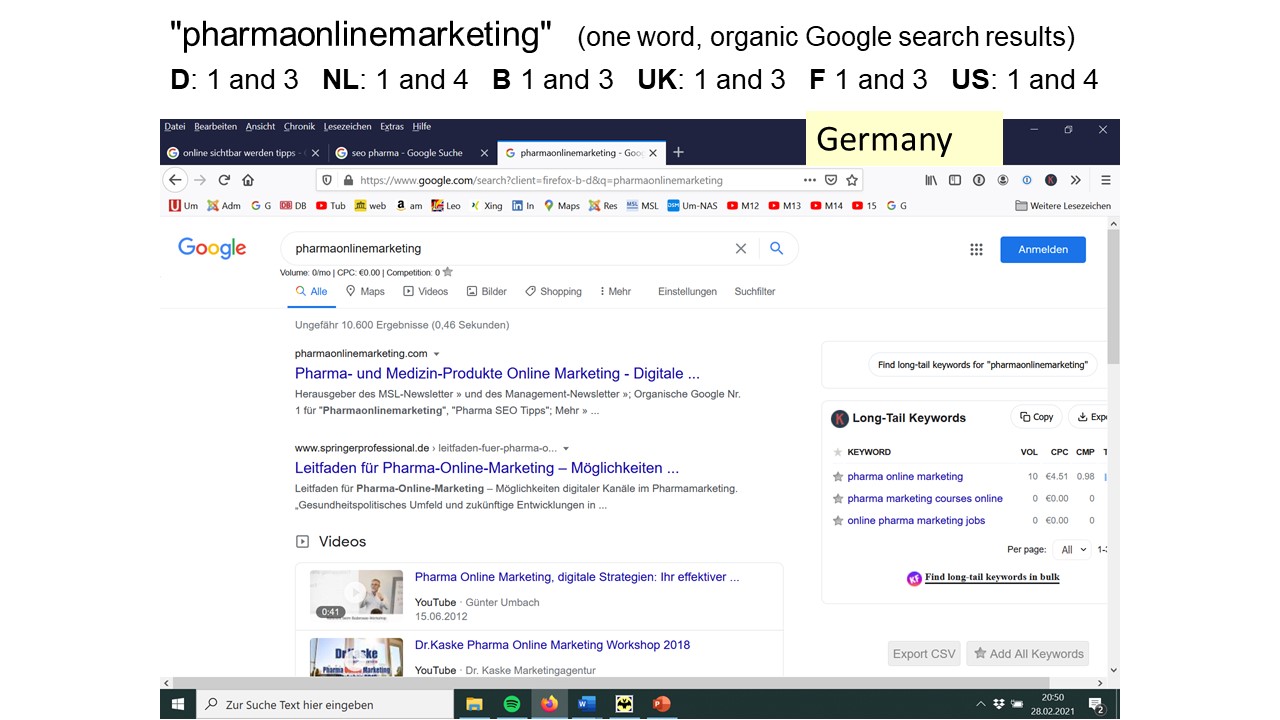The width and height of the screenshot is (1280, 720).
Task: Open the Windows Start menu
Action: click(x=178, y=704)
